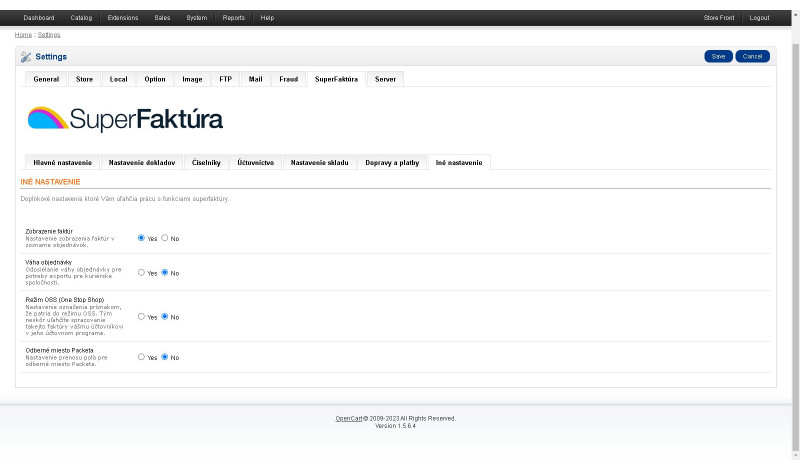Image resolution: width=800 pixels, height=470 pixels.
Task: Switch to the Local tab
Action: (118, 79)
